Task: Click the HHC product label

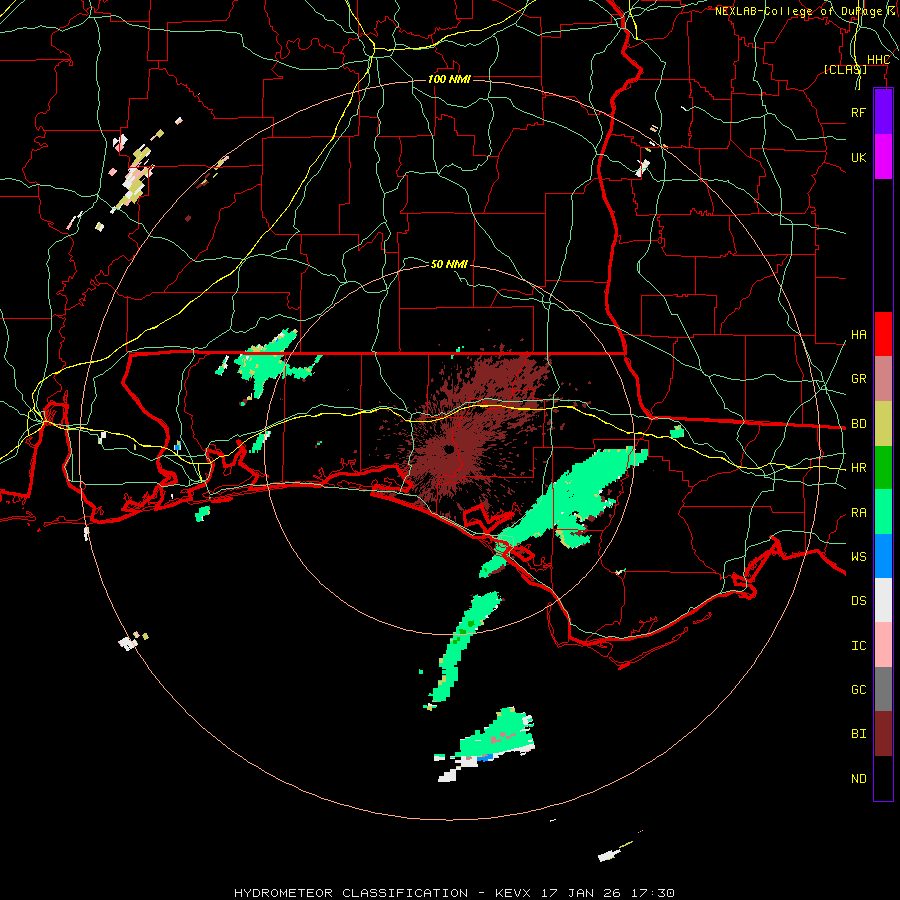Action: click(878, 60)
